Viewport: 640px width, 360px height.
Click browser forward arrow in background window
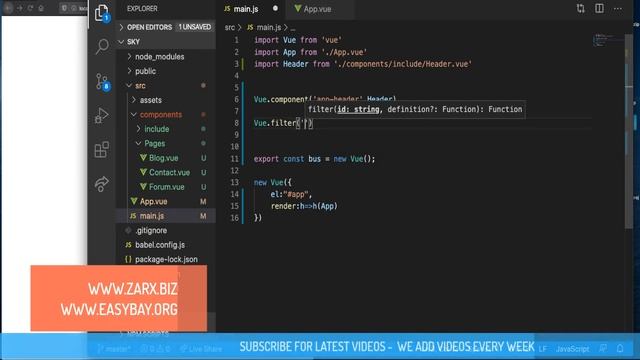pos(19,8)
